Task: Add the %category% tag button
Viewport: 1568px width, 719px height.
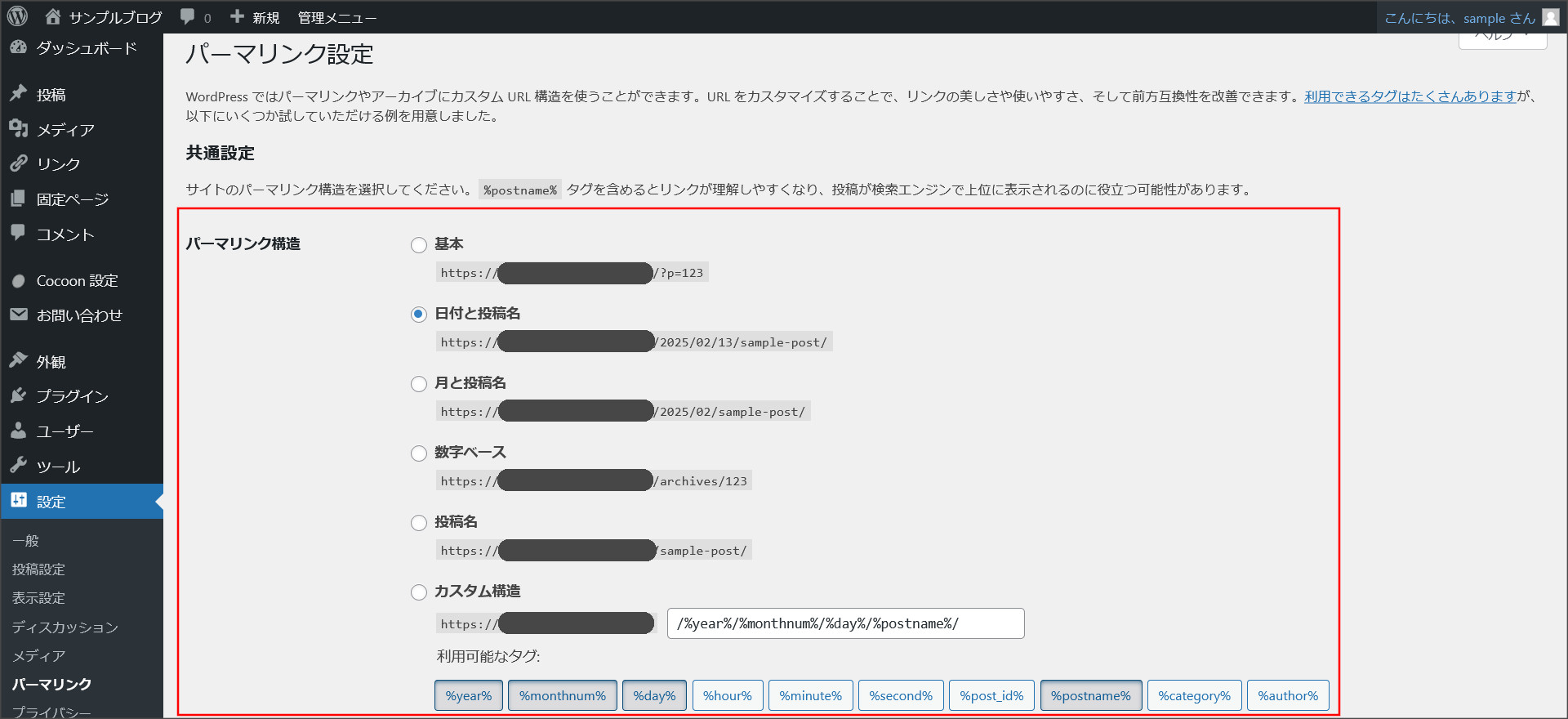Action: tap(1194, 695)
